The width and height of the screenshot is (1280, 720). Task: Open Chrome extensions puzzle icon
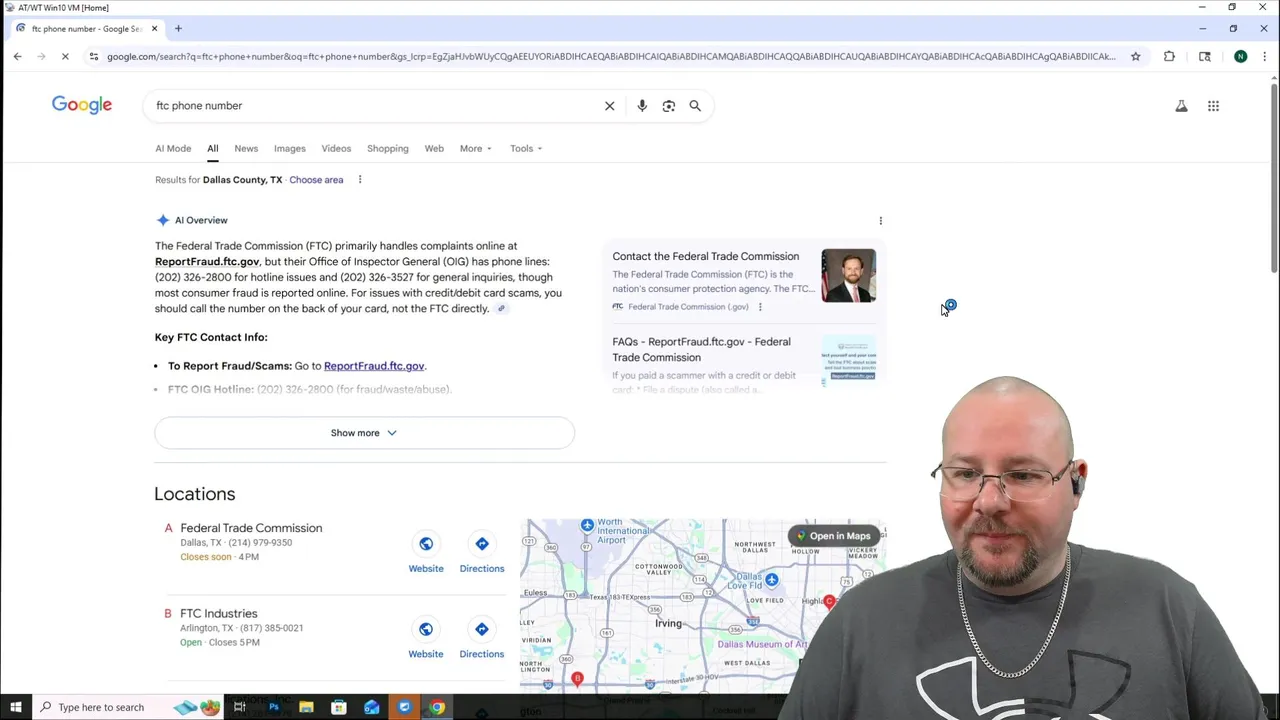click(x=1169, y=56)
